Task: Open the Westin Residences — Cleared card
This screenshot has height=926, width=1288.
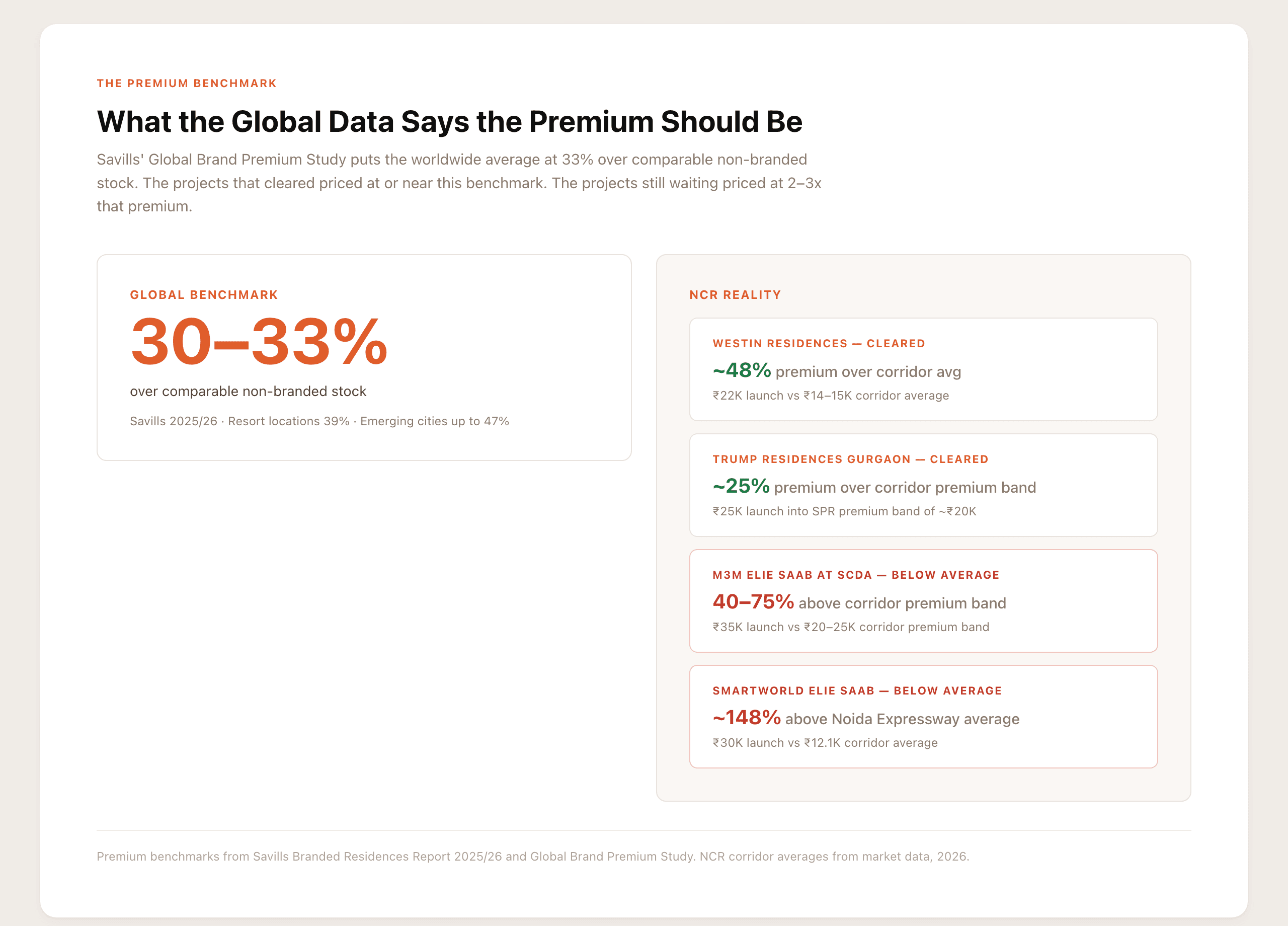Action: (x=923, y=369)
